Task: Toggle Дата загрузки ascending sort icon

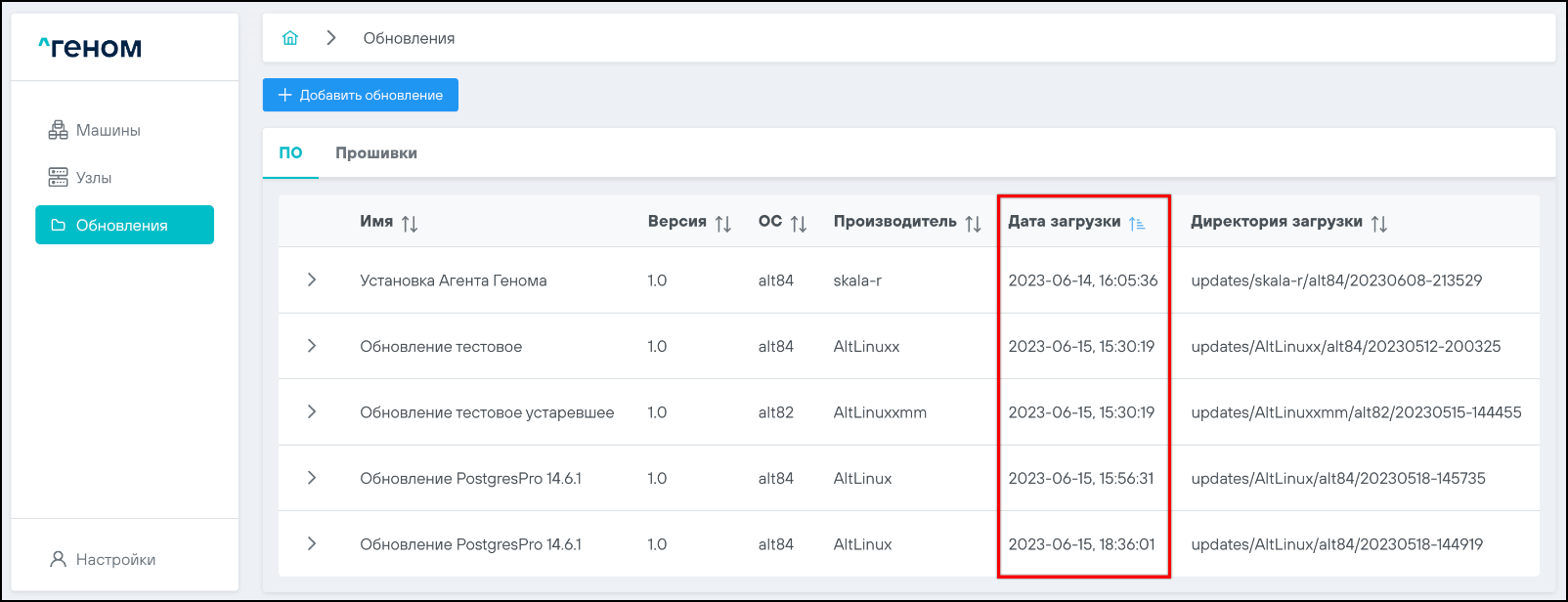Action: click(x=1137, y=224)
